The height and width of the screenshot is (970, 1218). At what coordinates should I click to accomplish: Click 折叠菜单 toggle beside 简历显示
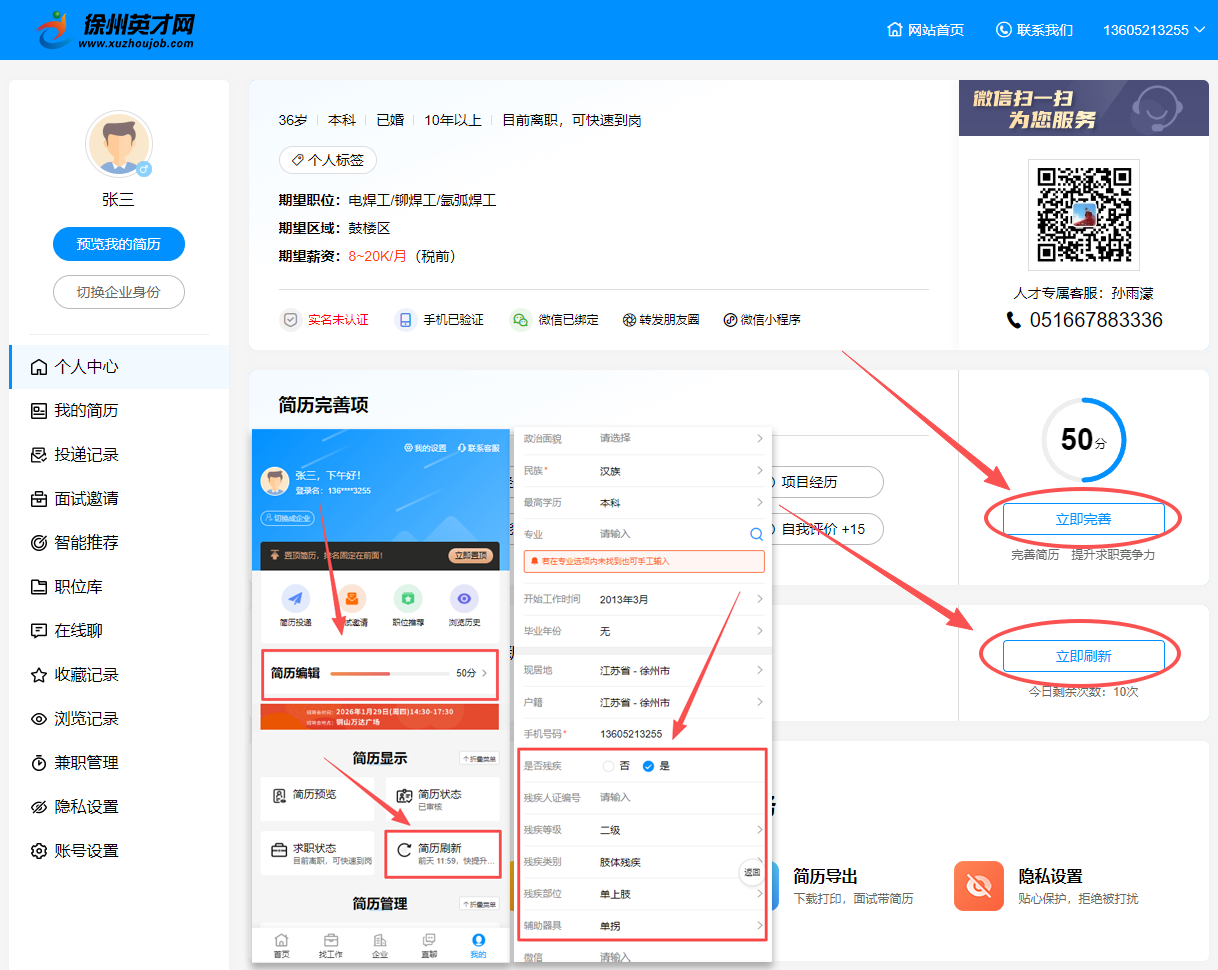(479, 758)
